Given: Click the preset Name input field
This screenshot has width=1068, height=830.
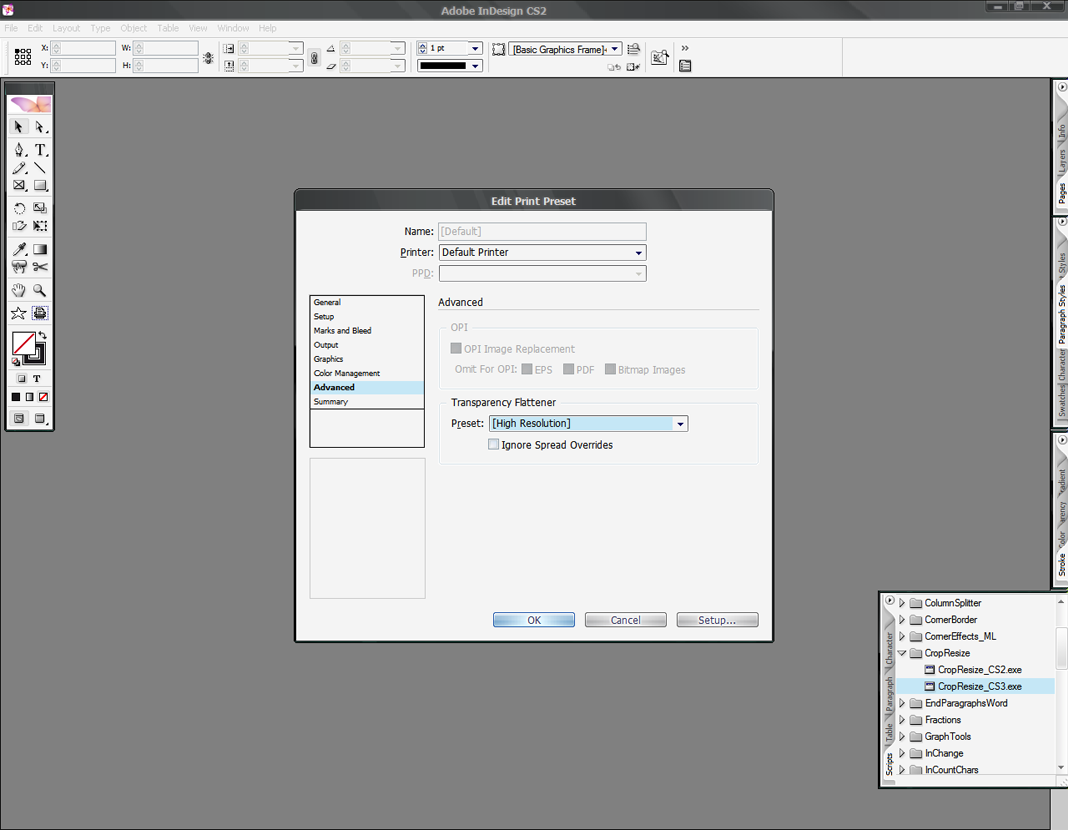Looking at the screenshot, I should [x=543, y=232].
